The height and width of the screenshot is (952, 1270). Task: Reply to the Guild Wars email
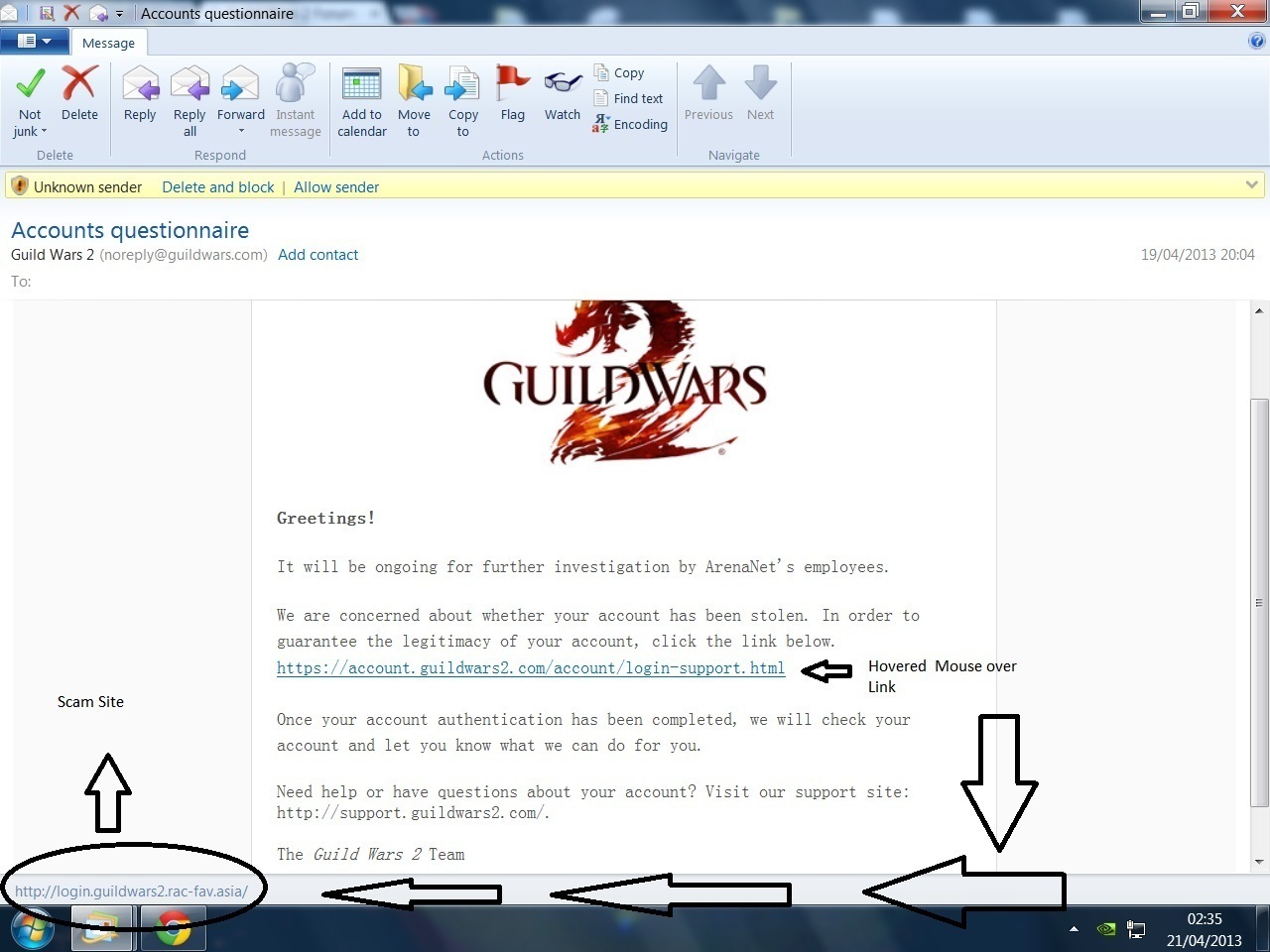tap(140, 92)
